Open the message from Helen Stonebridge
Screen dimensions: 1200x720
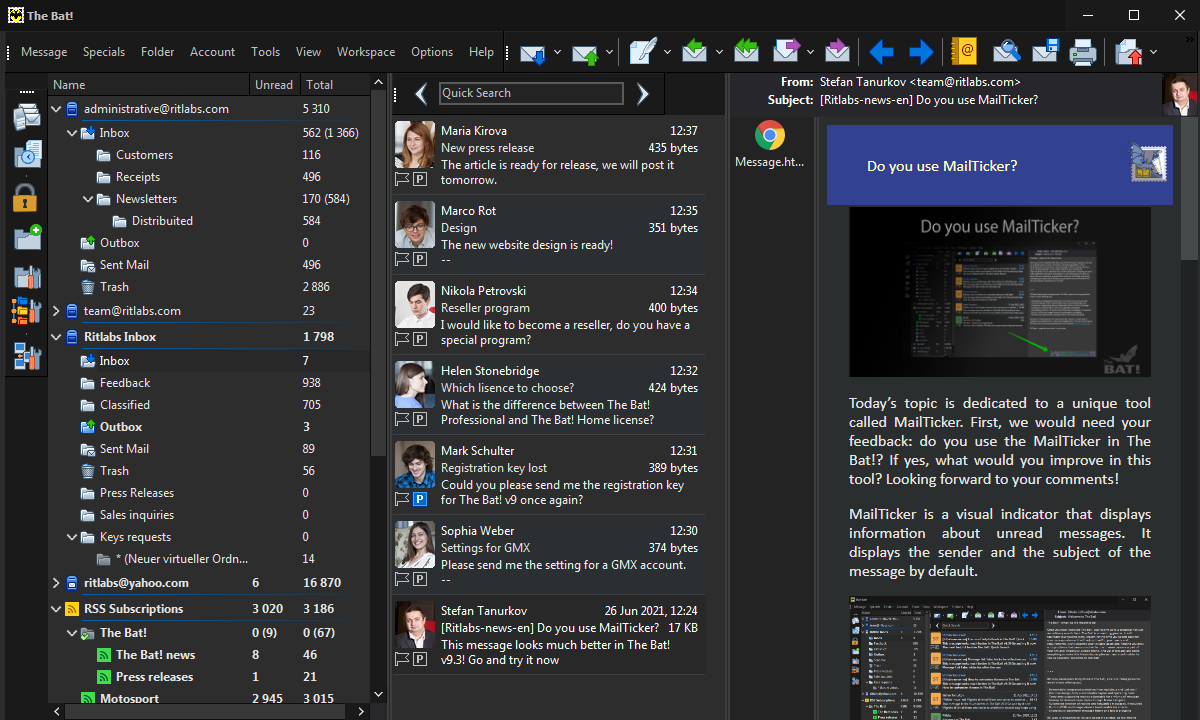pos(549,395)
